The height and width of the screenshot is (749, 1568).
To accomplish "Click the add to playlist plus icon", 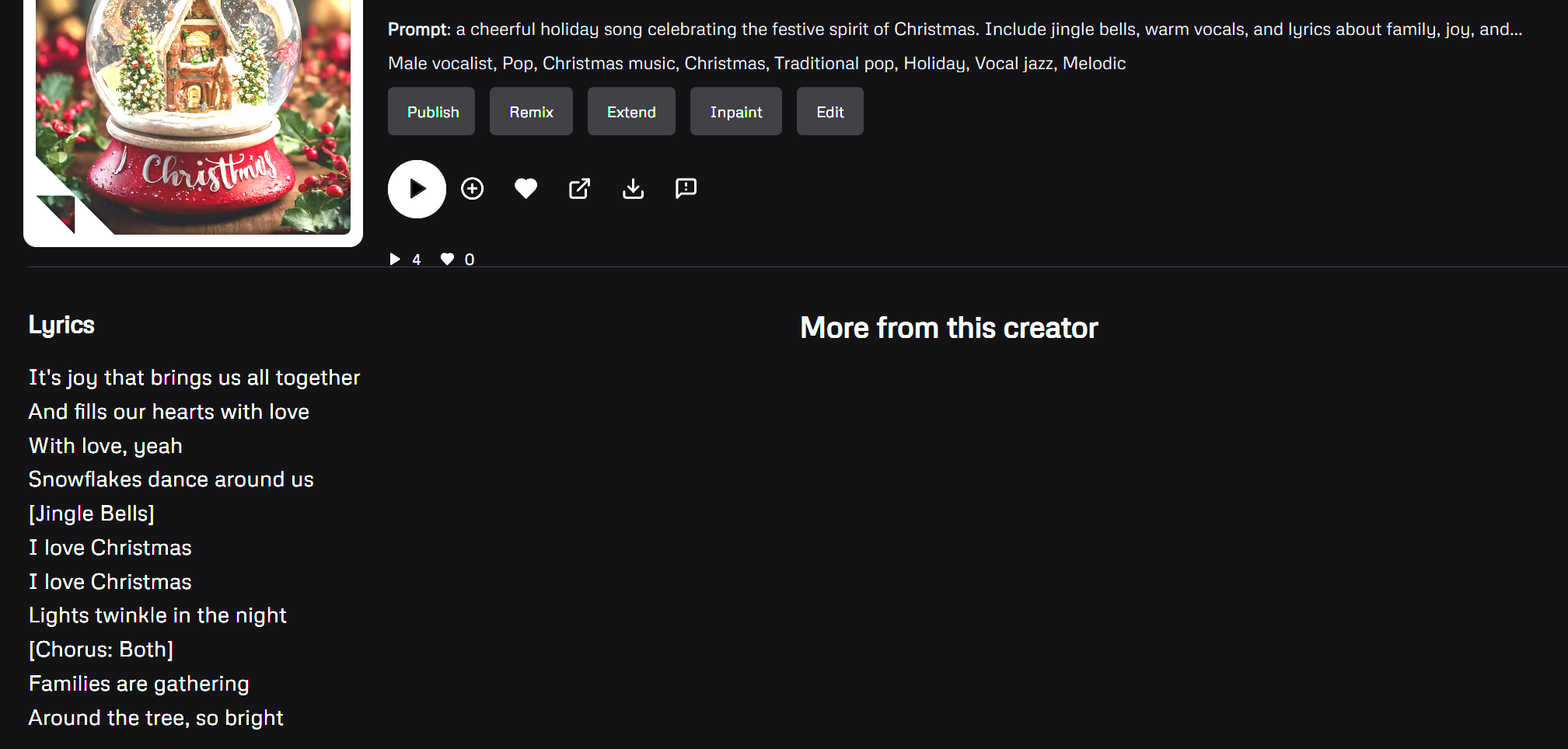I will 472,189.
